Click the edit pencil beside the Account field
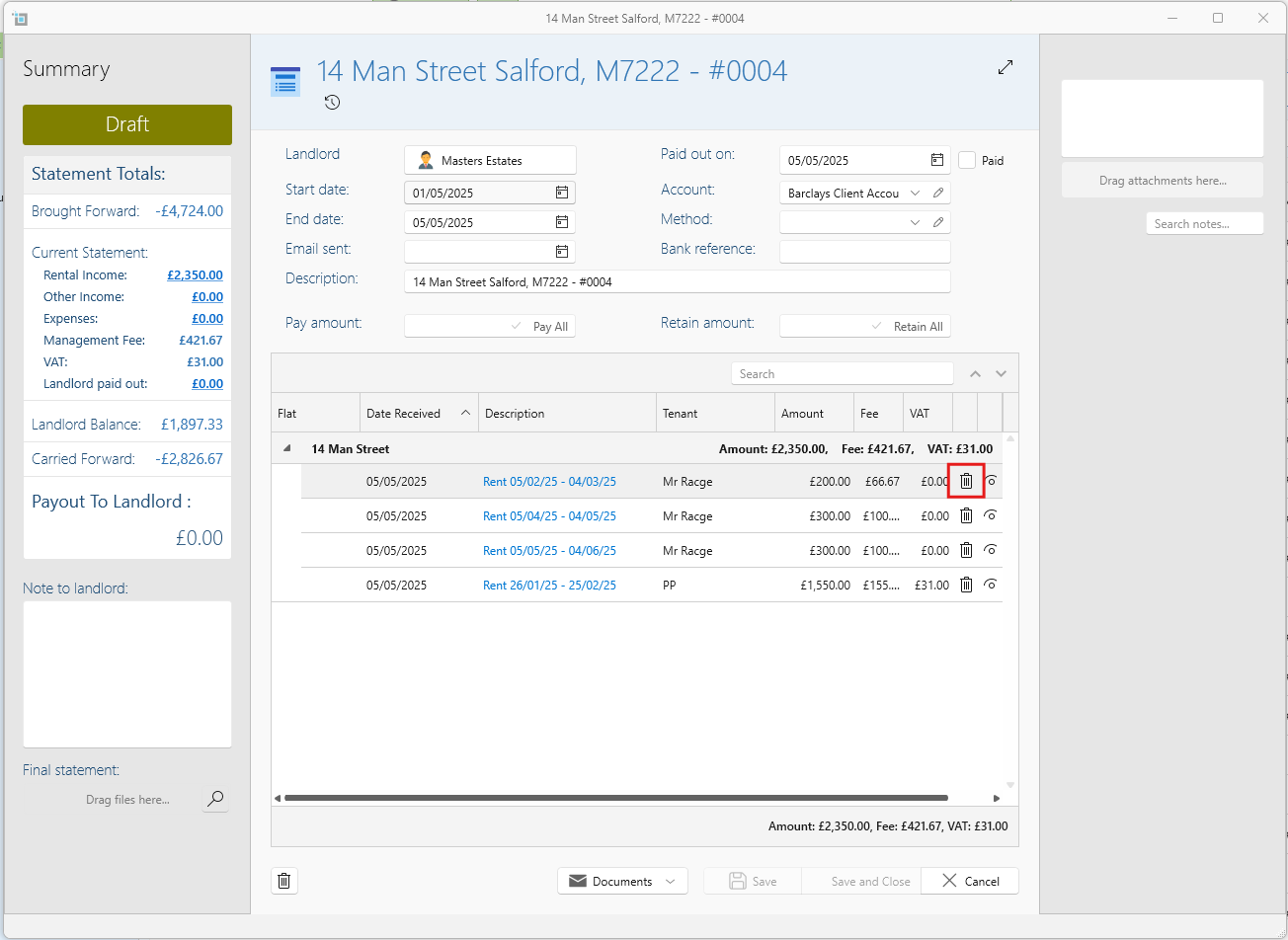 938,193
